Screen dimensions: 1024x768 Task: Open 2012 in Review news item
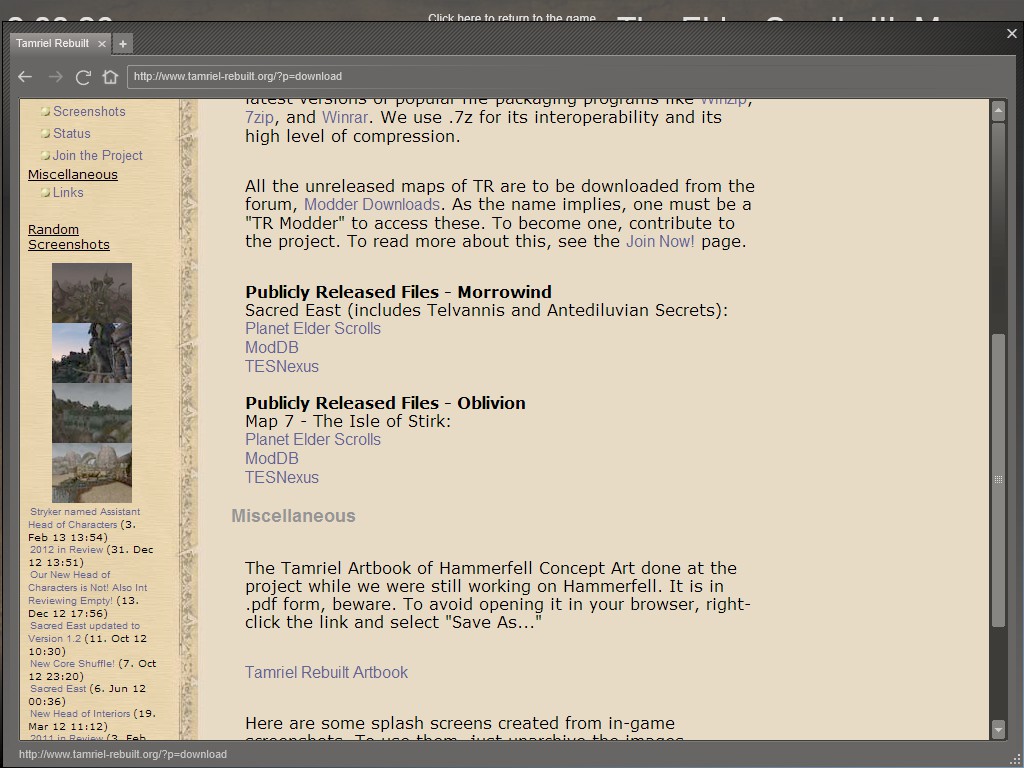(67, 550)
